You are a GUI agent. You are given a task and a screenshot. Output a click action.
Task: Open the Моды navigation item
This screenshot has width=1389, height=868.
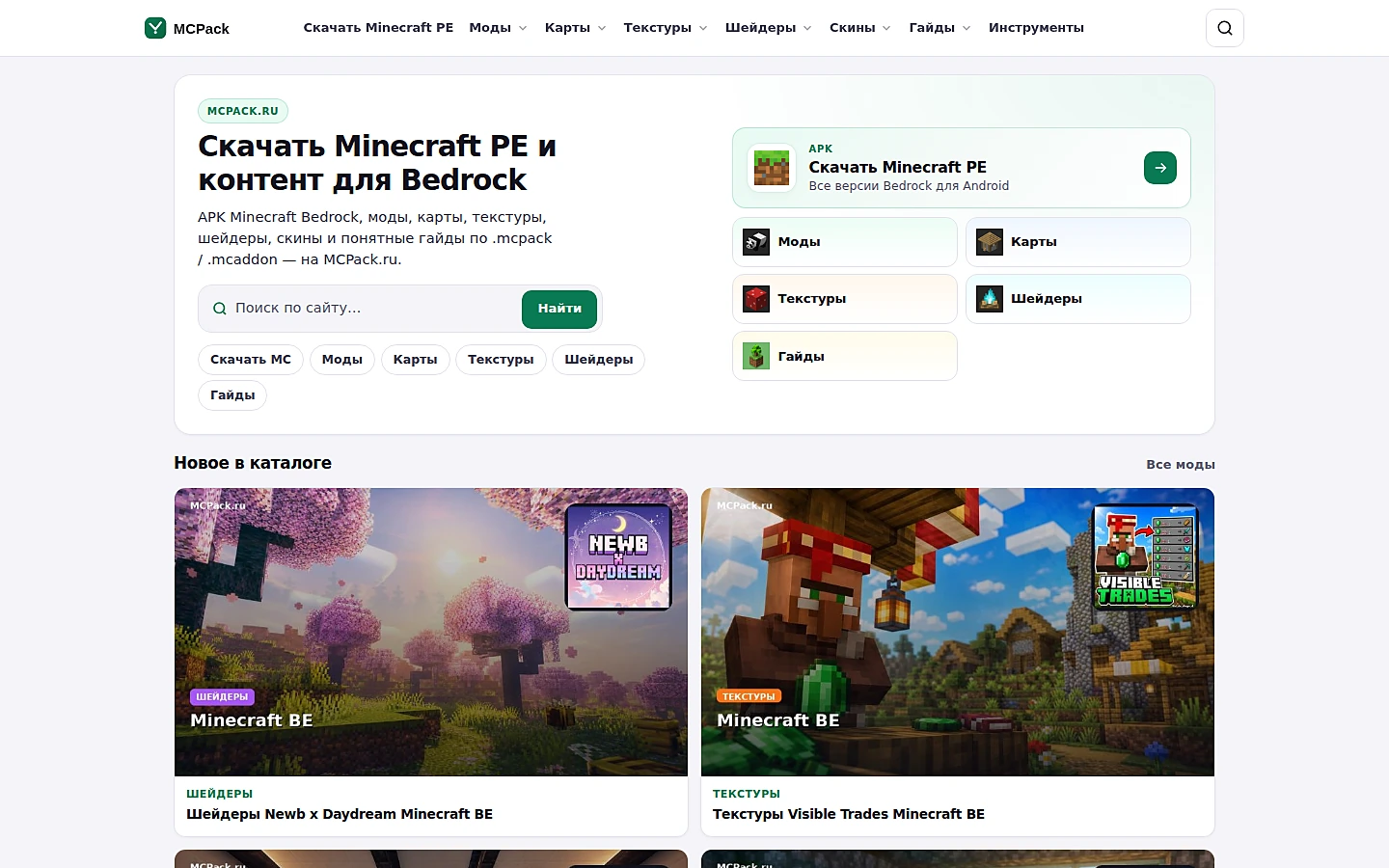490,28
